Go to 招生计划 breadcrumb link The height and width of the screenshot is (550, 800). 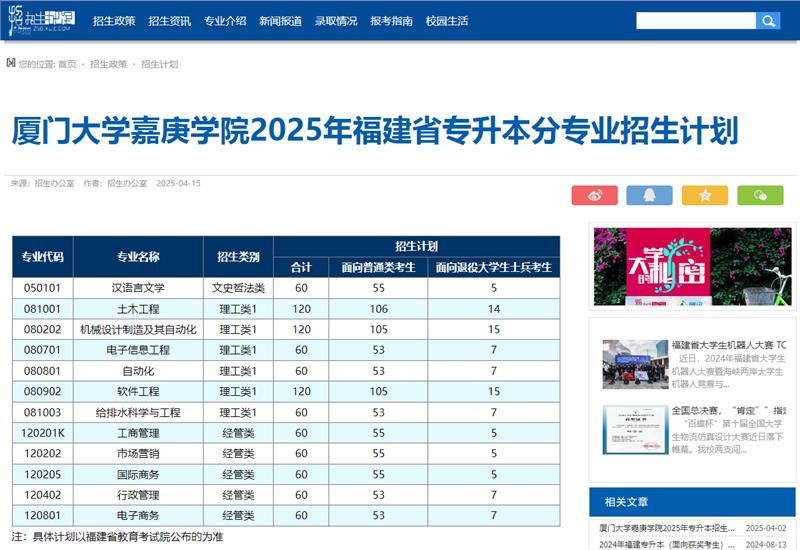coord(159,64)
